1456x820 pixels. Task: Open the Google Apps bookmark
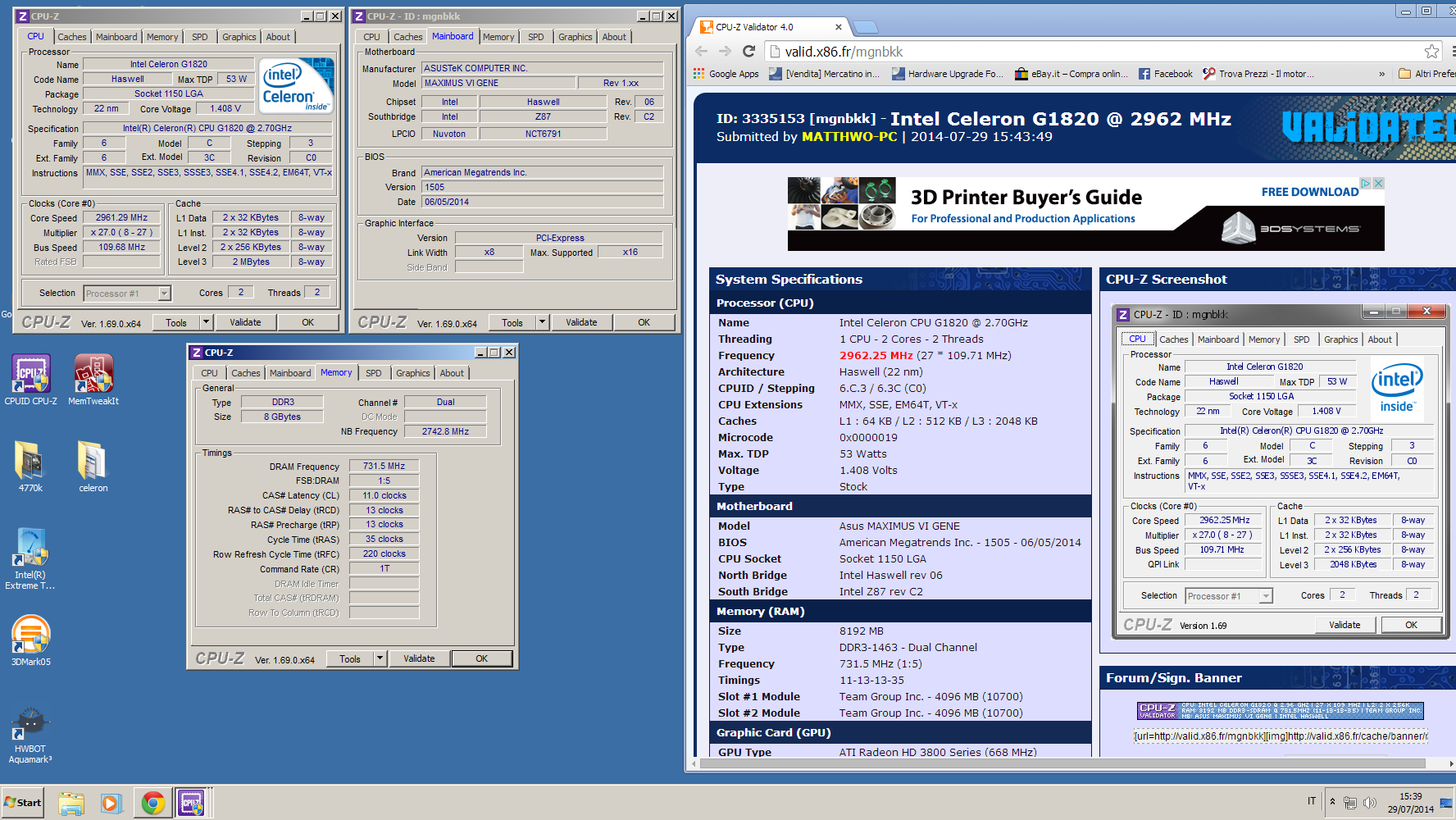coord(726,74)
